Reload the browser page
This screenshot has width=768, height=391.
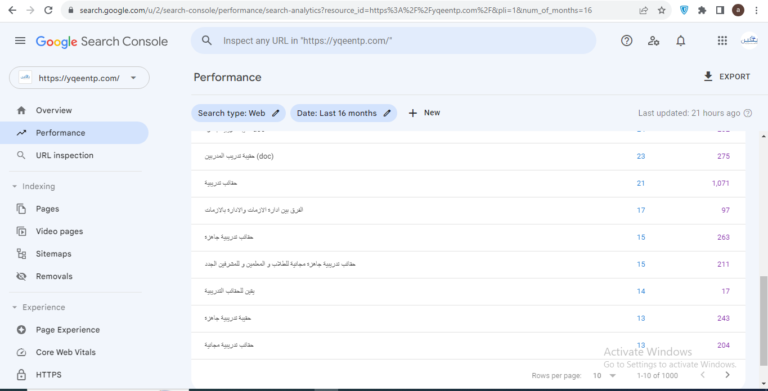48,10
